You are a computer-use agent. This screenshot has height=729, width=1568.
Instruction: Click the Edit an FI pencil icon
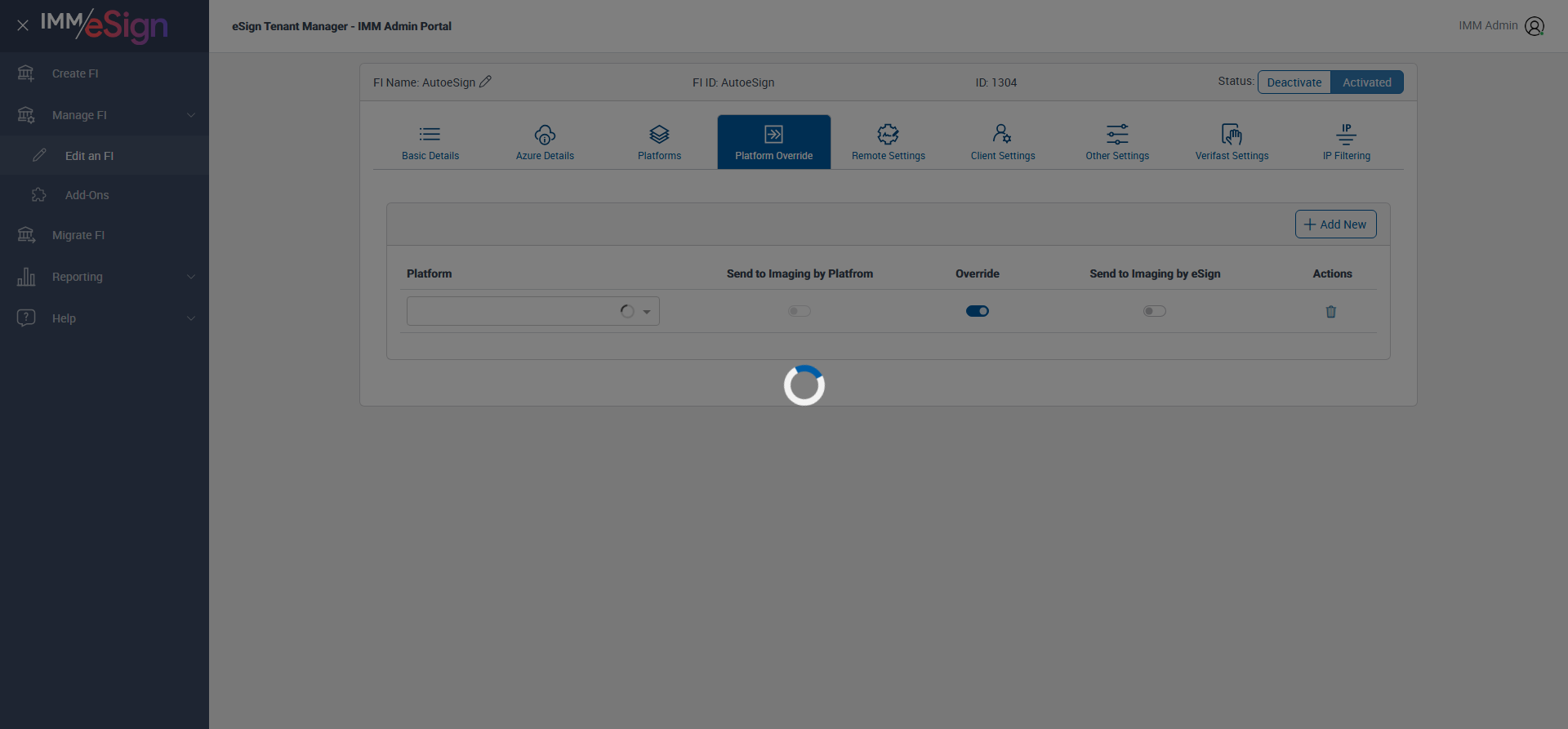tap(39, 155)
